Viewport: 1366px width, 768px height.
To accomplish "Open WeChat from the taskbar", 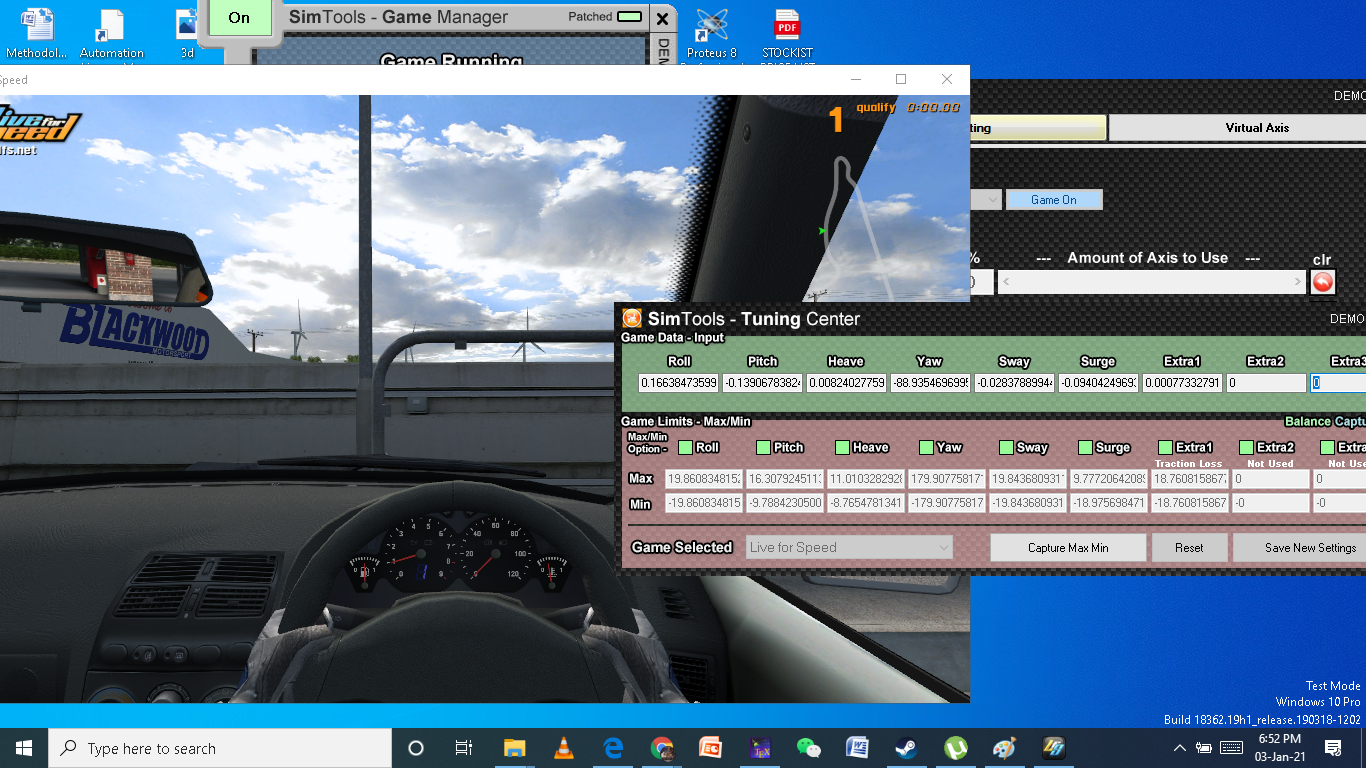I will (x=808, y=748).
